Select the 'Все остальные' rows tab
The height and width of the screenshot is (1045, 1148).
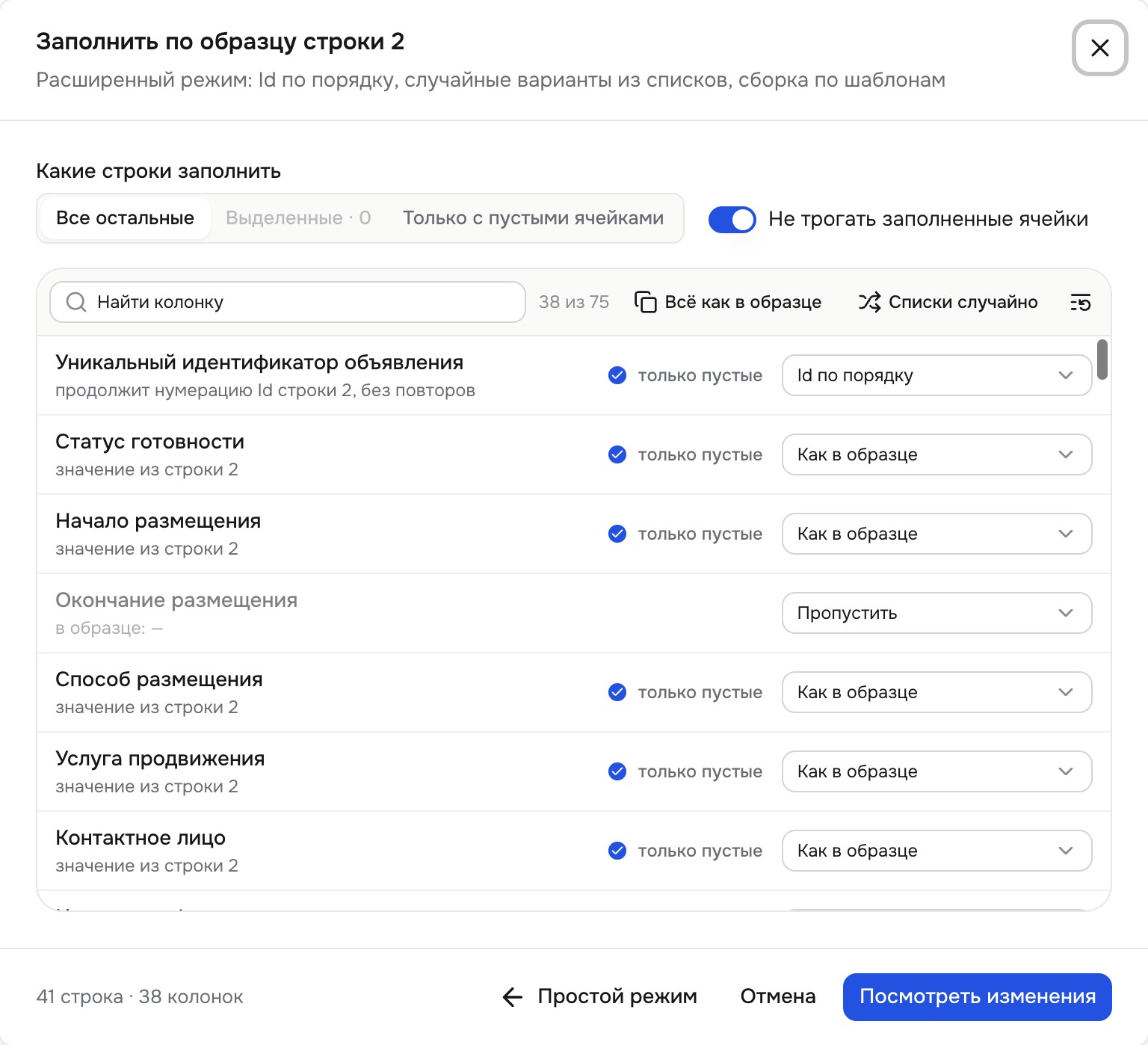click(125, 218)
